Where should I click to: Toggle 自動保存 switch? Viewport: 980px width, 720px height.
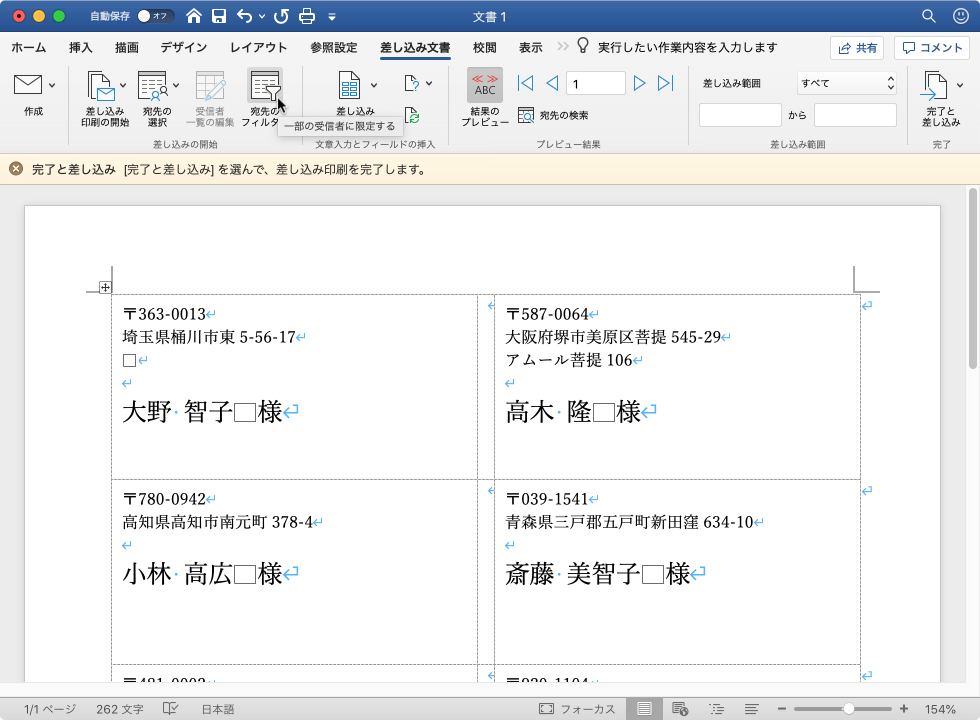coord(154,16)
